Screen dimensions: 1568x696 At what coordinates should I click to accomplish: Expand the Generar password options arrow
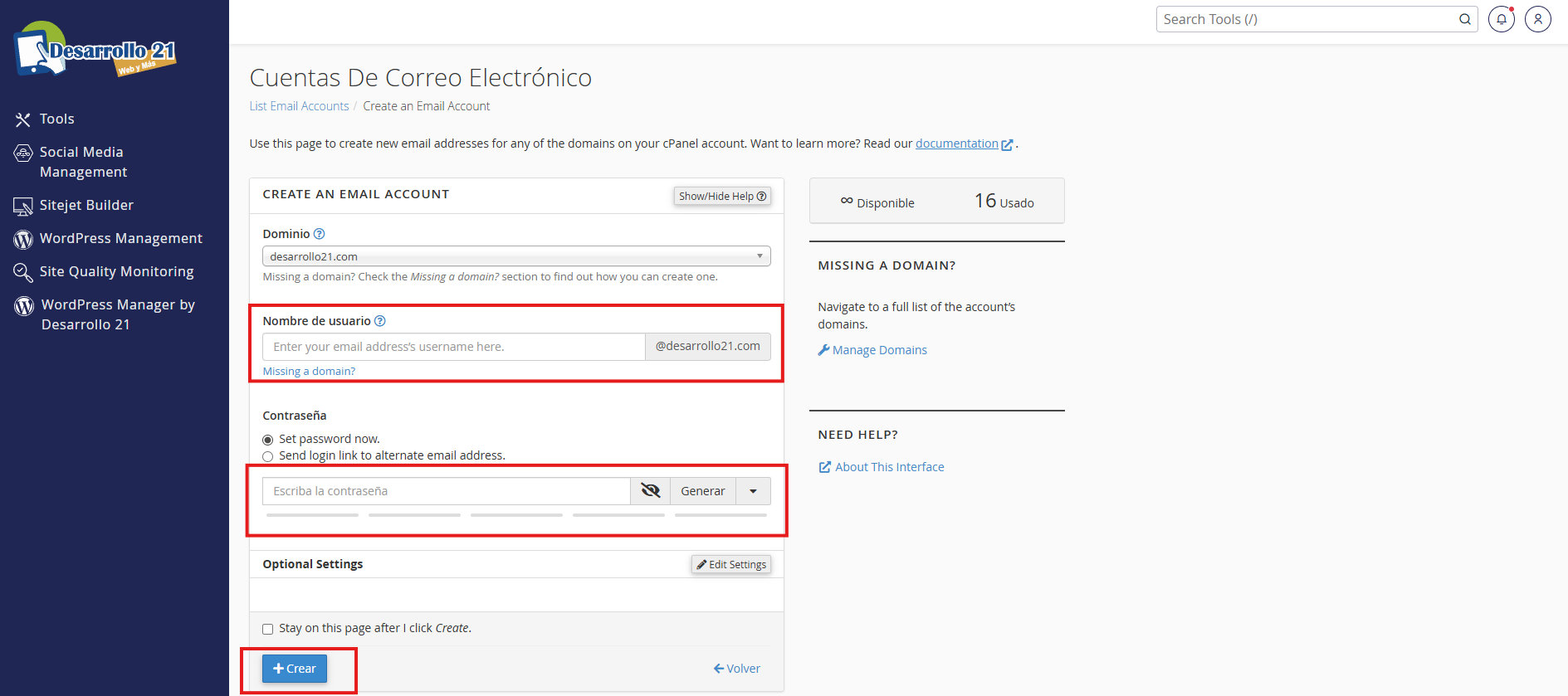tap(753, 491)
